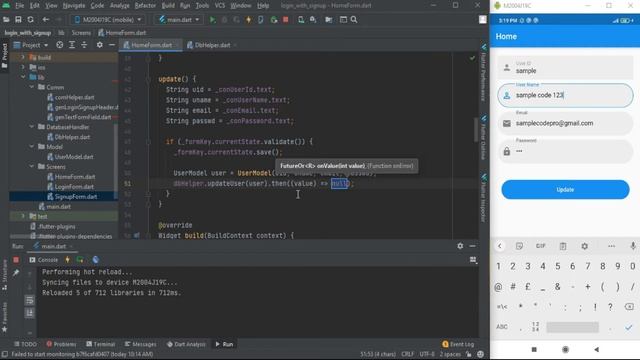640x360 pixels.
Task: Click the red Stop icon in toolbar
Action: [x=286, y=20]
